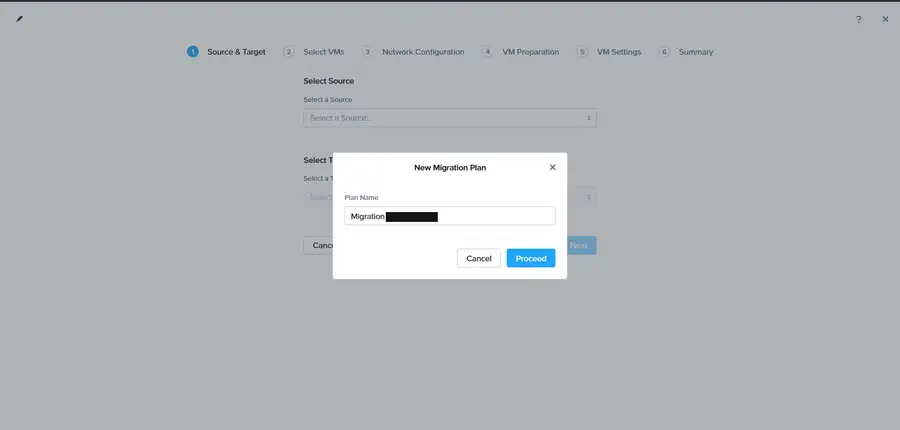Click the step 1 circle icon
Image resolution: width=900 pixels, height=430 pixels.
click(193, 52)
